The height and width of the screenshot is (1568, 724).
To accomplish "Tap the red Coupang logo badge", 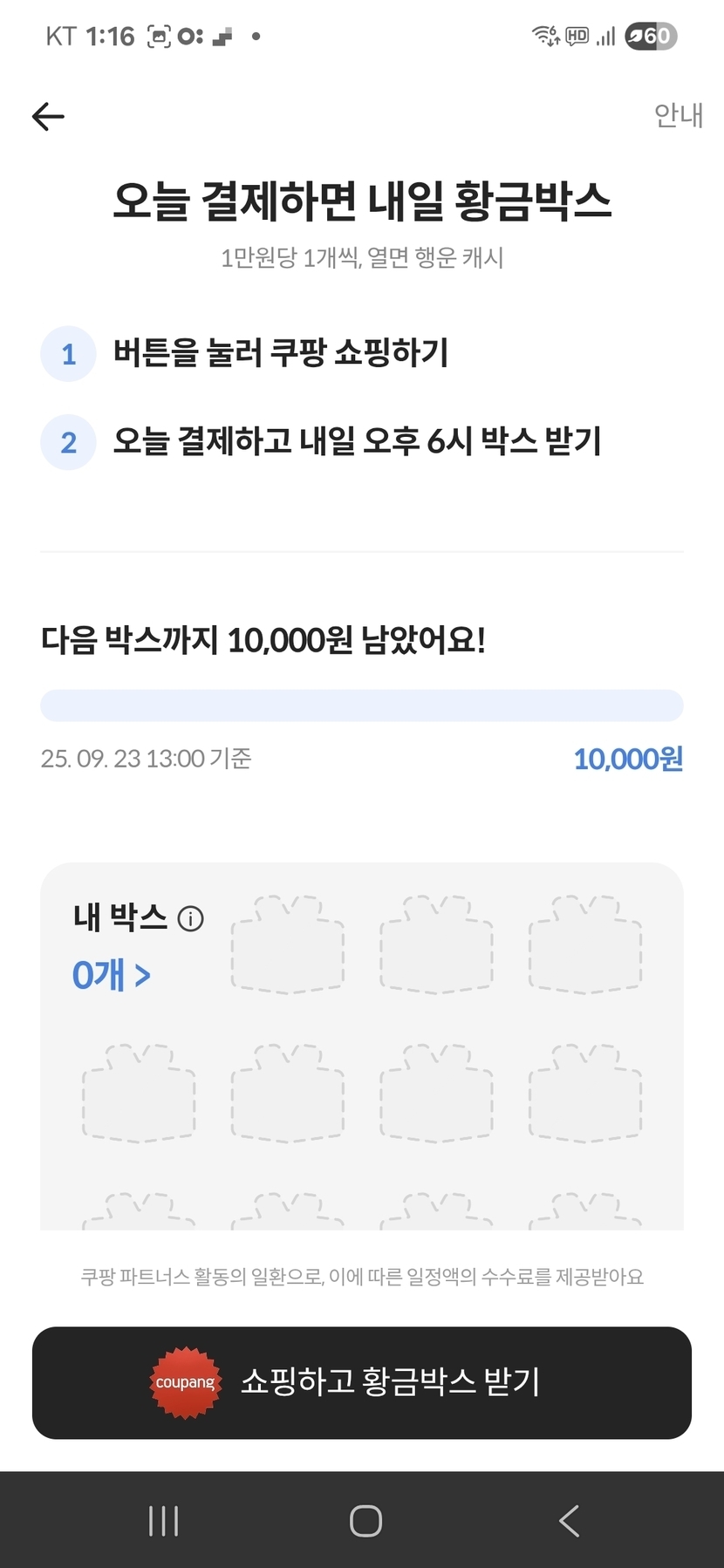I will click(x=185, y=1382).
